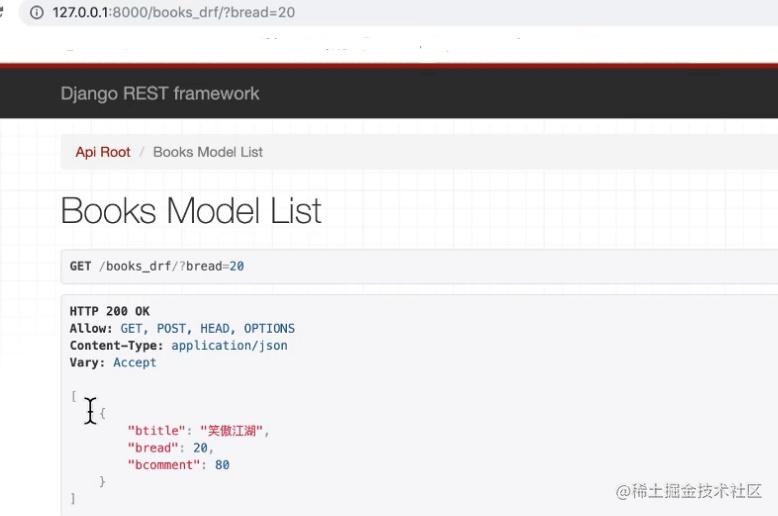
Task: Click the application/json value
Action: (x=229, y=345)
